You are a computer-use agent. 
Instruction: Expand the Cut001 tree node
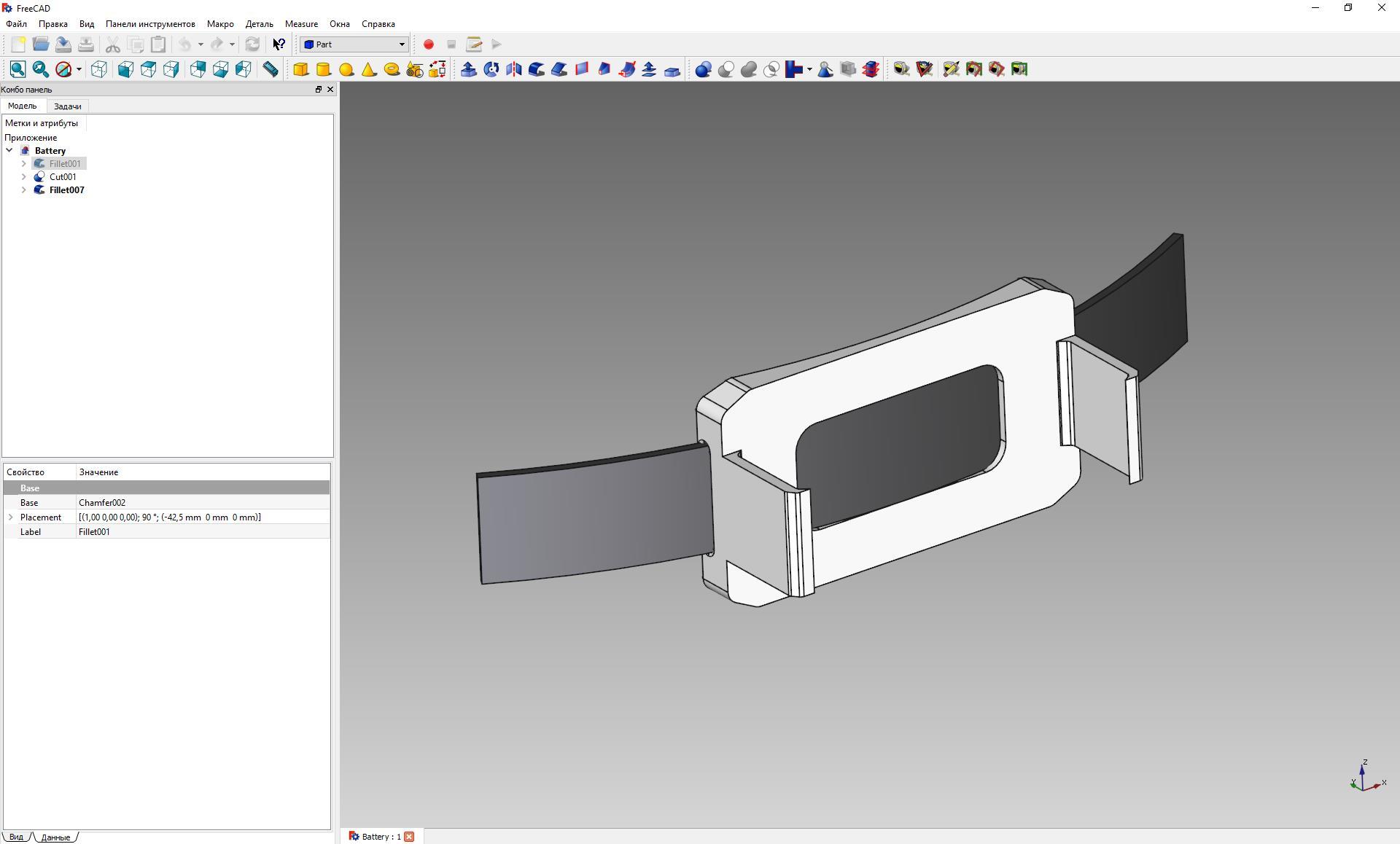(x=24, y=177)
